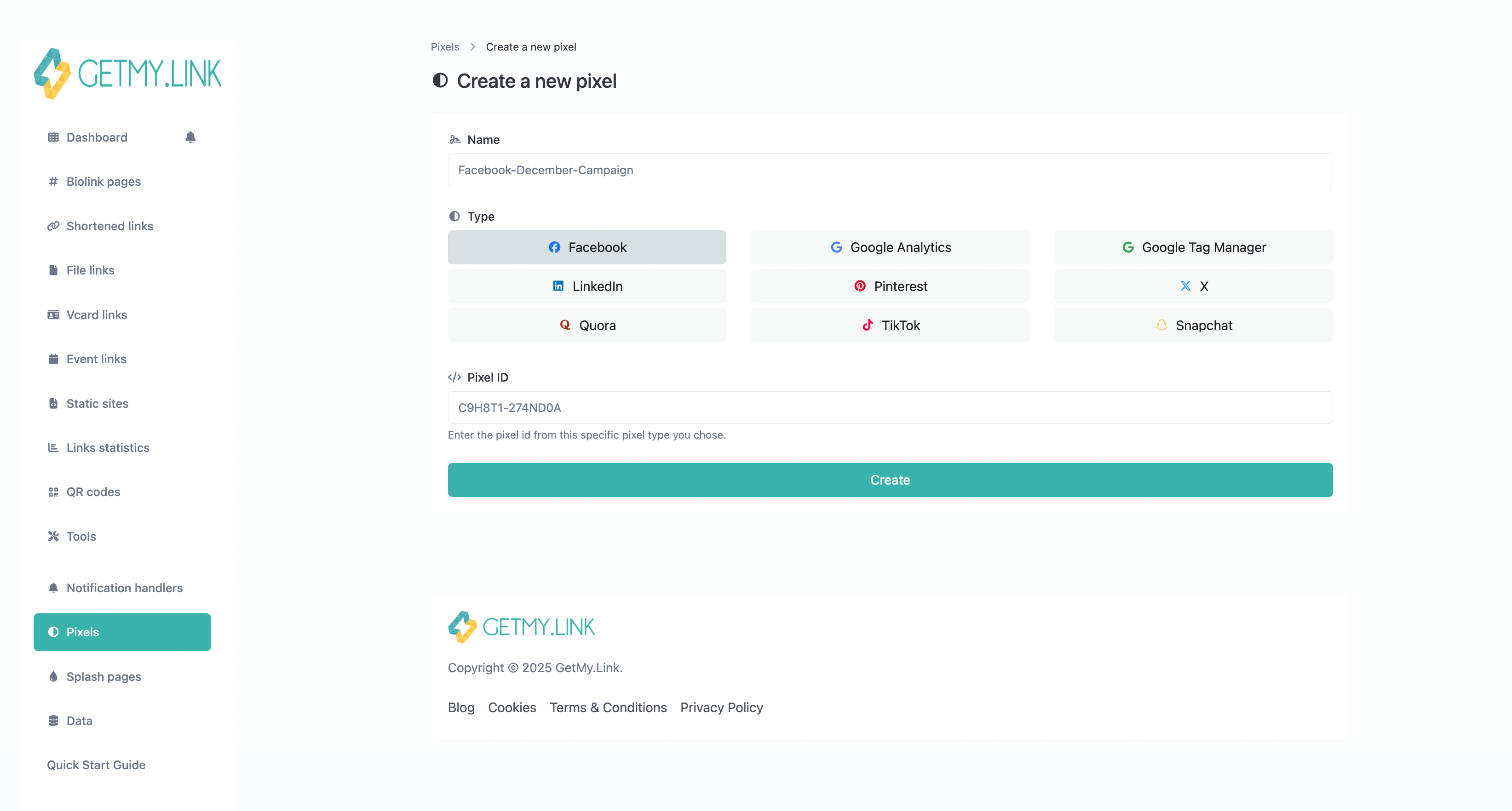Open the Blog footer link
1512x811 pixels.
pyautogui.click(x=461, y=707)
